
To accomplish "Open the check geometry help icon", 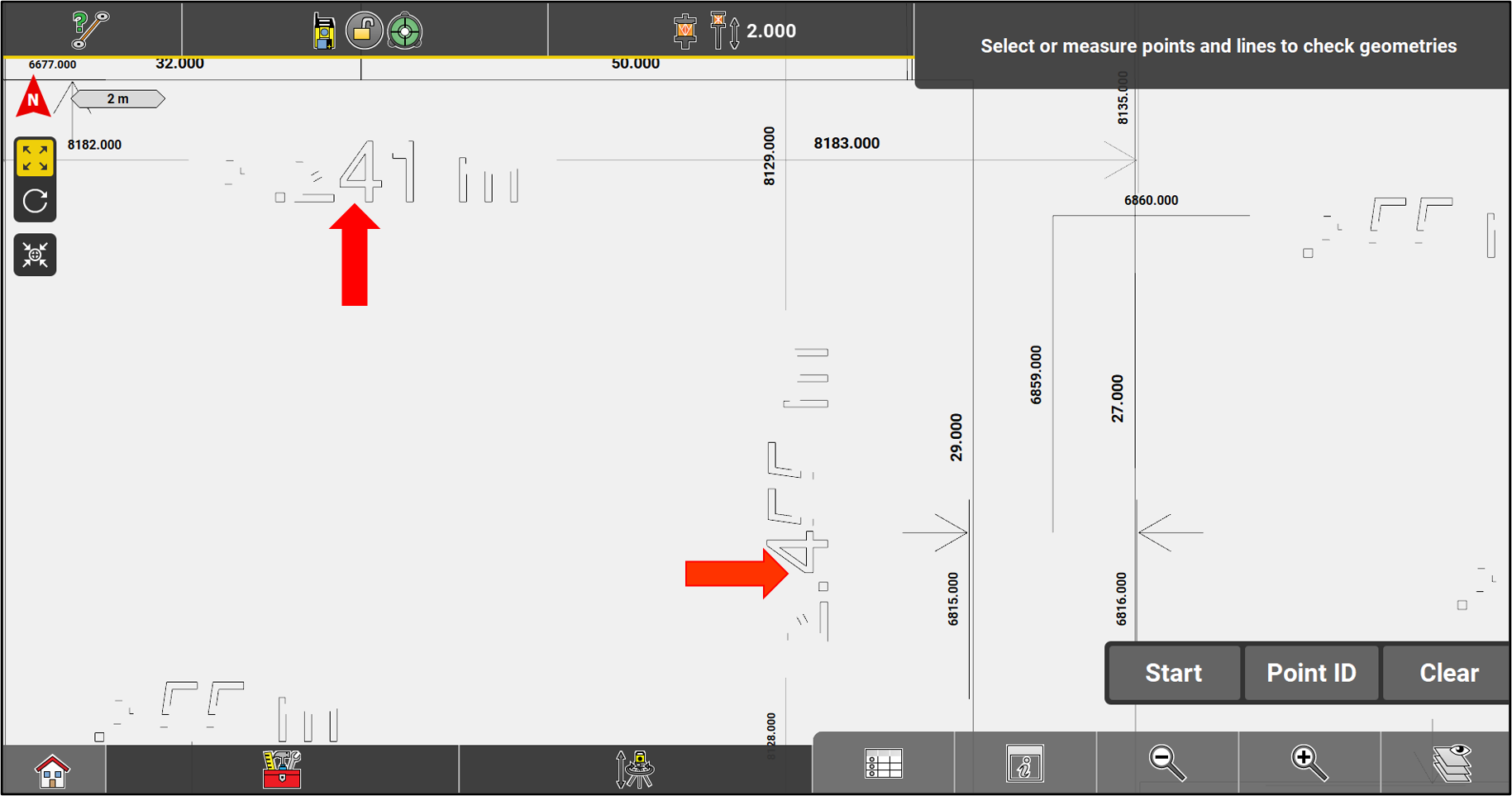I will pyautogui.click(x=89, y=30).
